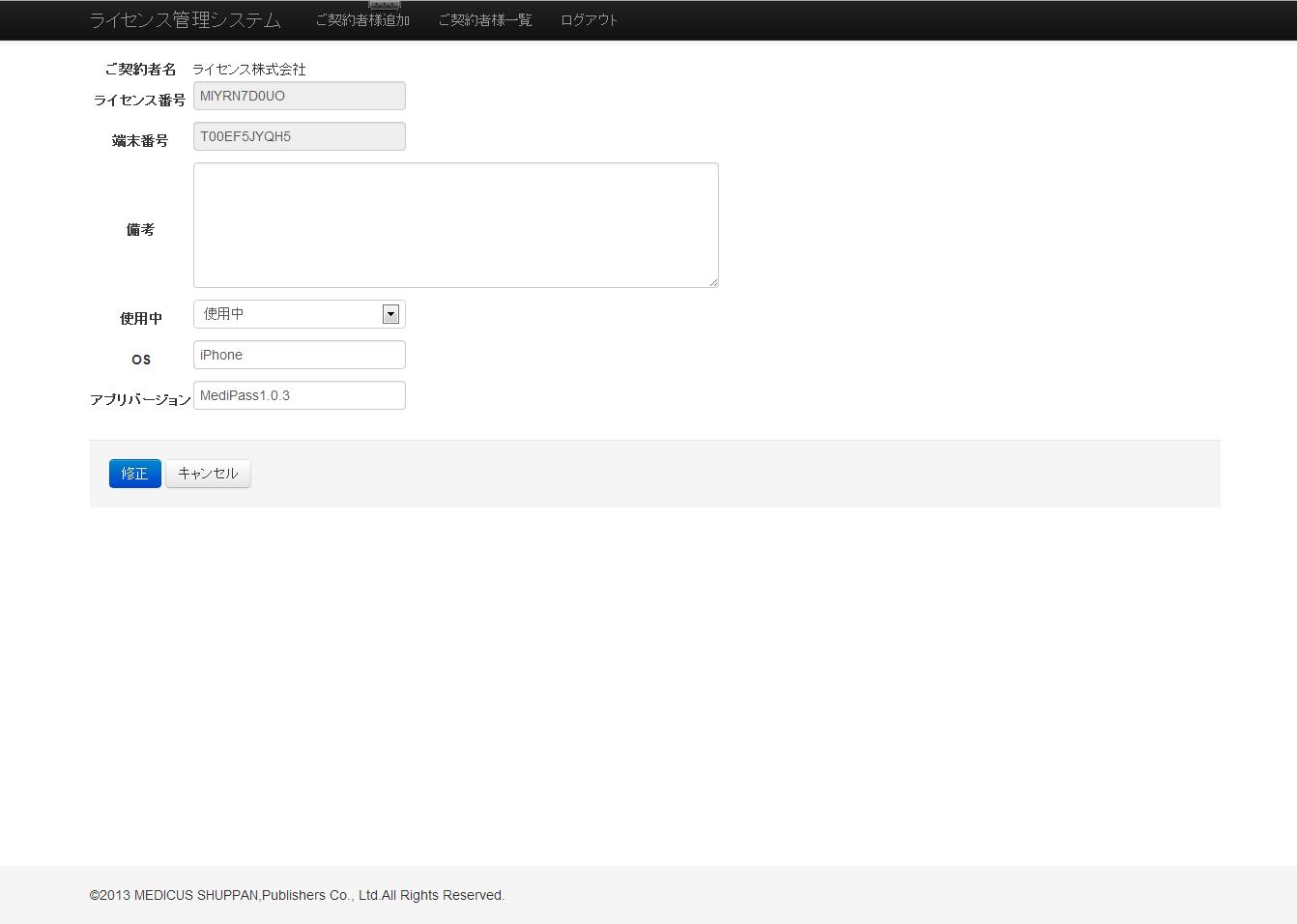This screenshot has height=924, width=1297.
Task: Click the キャンセル button
Action: coord(208,474)
